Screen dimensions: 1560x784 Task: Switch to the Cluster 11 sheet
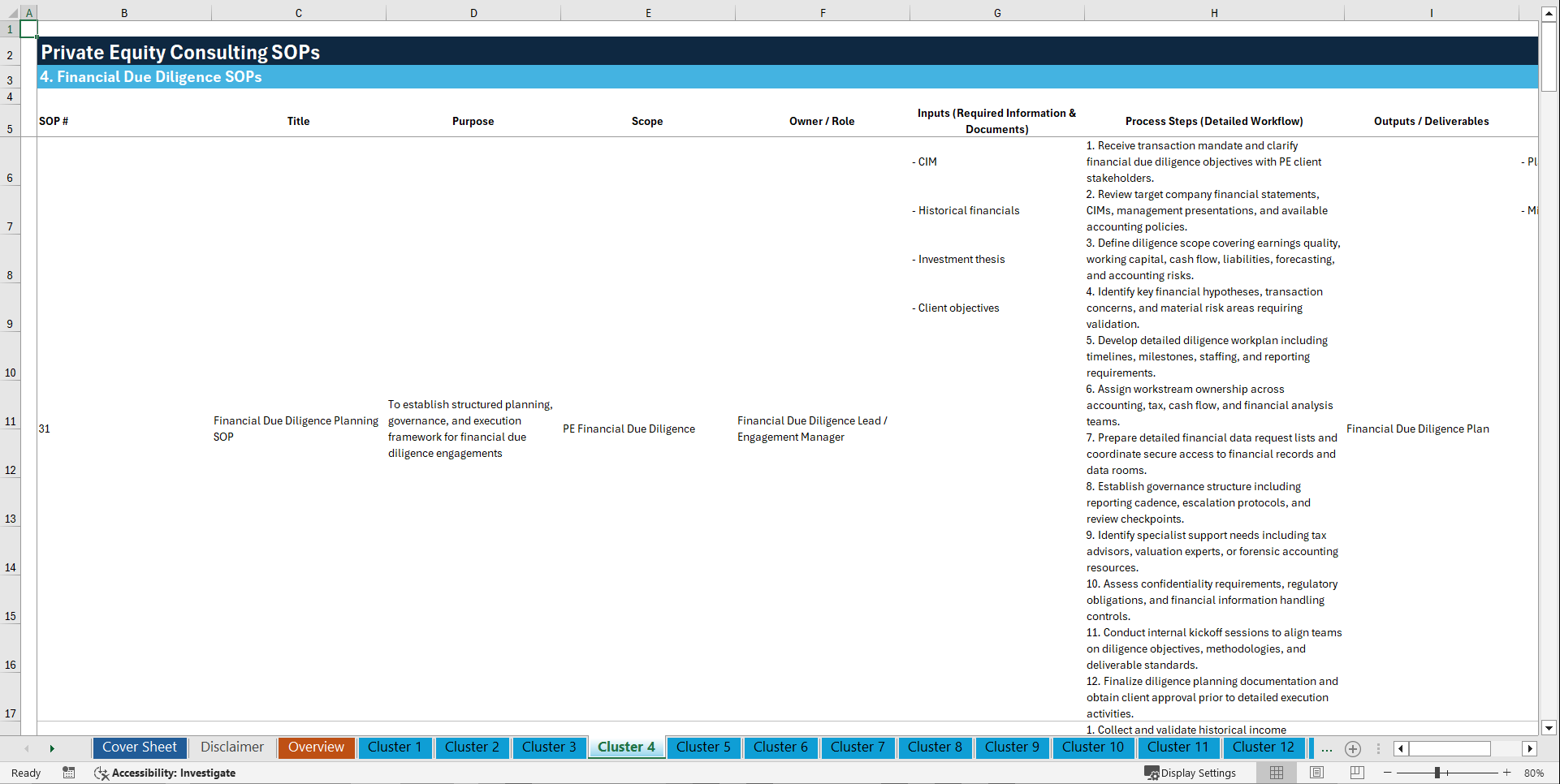click(x=1178, y=747)
